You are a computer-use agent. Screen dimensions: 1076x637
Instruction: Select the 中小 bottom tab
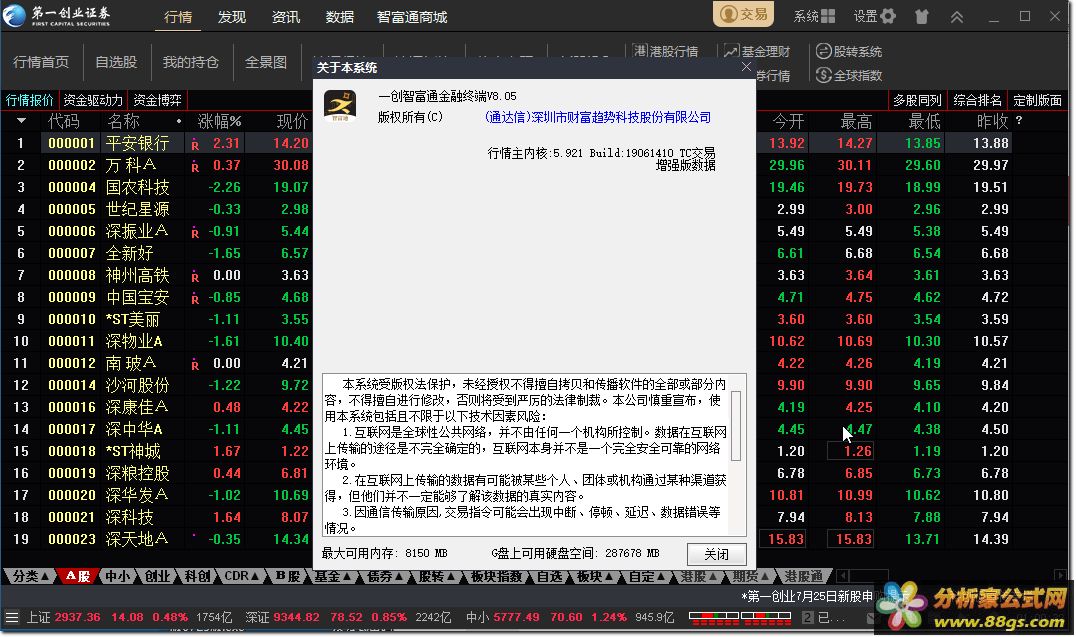(x=117, y=576)
